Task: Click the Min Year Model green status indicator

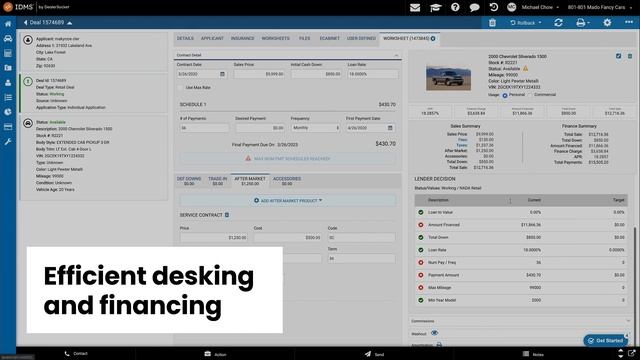Action: [421, 300]
